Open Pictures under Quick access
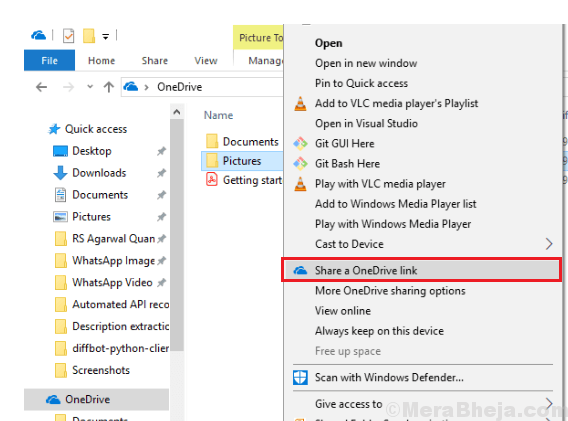This screenshot has height=421, width=568. pyautogui.click(x=91, y=217)
